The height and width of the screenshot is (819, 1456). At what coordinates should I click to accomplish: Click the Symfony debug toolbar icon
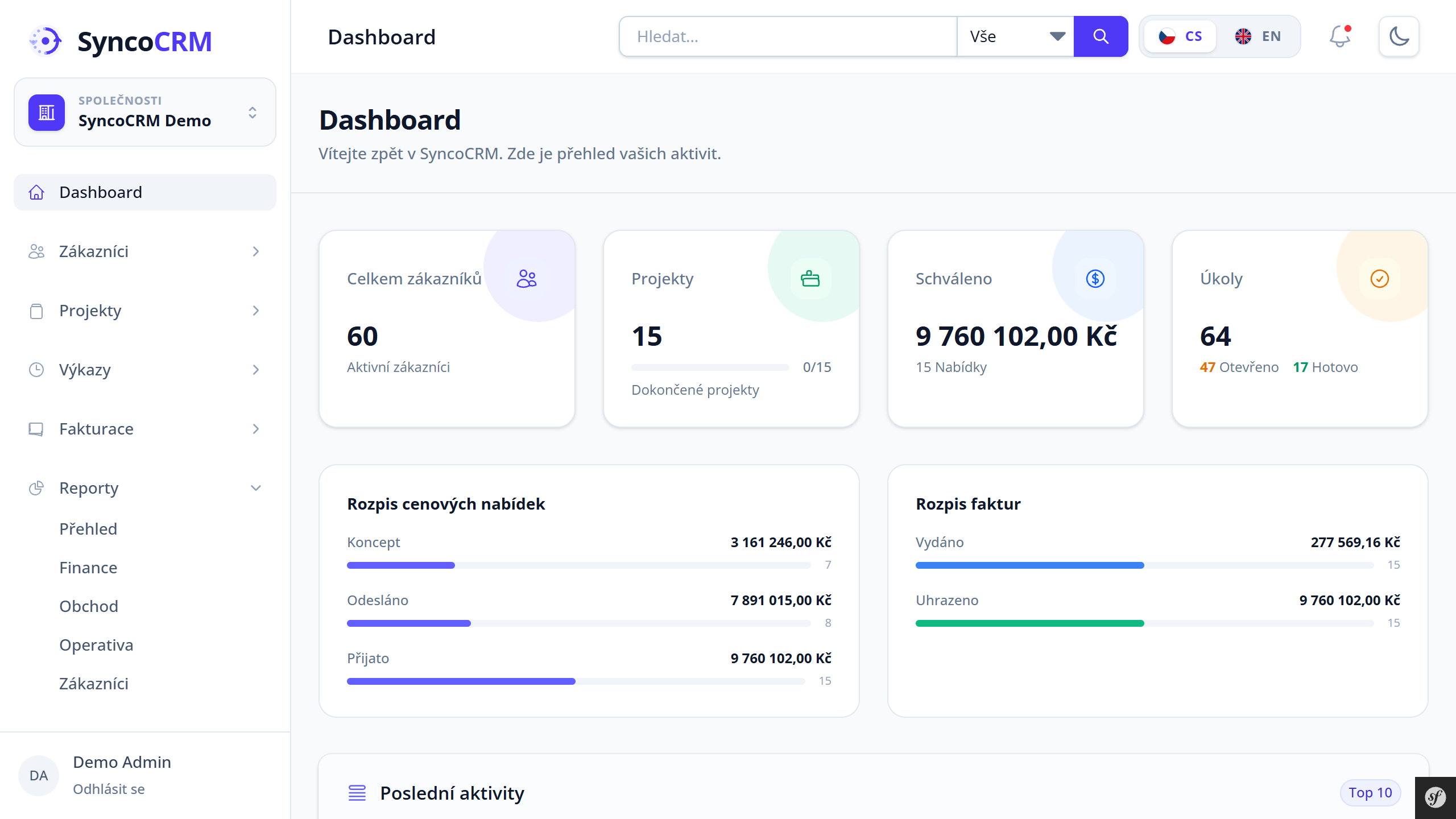point(1435,797)
